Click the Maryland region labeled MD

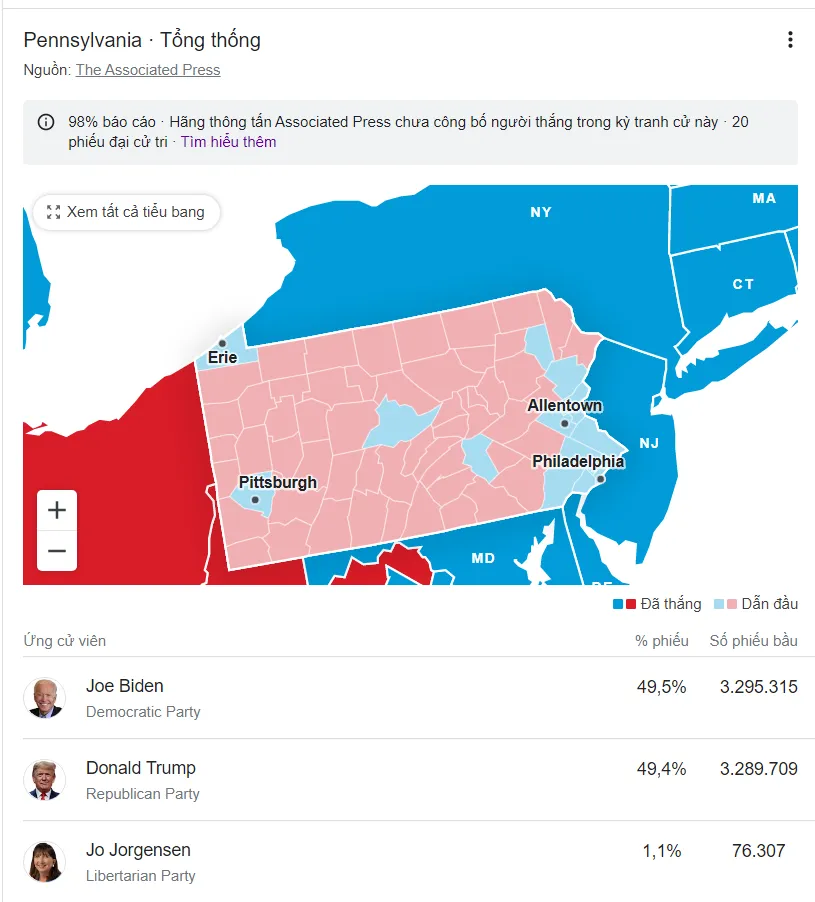(x=483, y=558)
